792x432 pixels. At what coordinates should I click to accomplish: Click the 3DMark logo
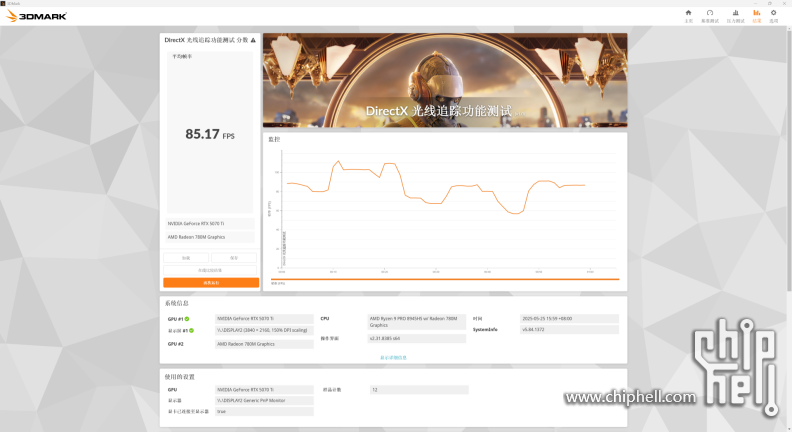point(36,16)
